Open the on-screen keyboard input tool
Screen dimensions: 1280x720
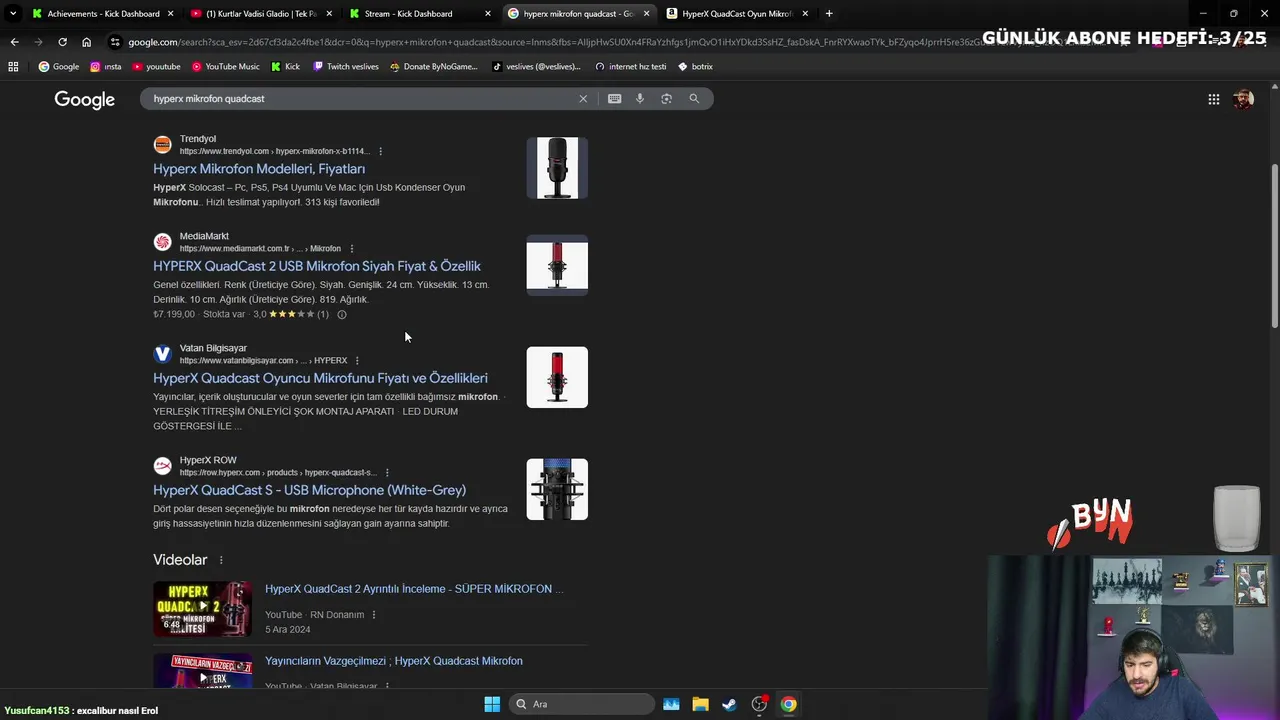tap(614, 99)
